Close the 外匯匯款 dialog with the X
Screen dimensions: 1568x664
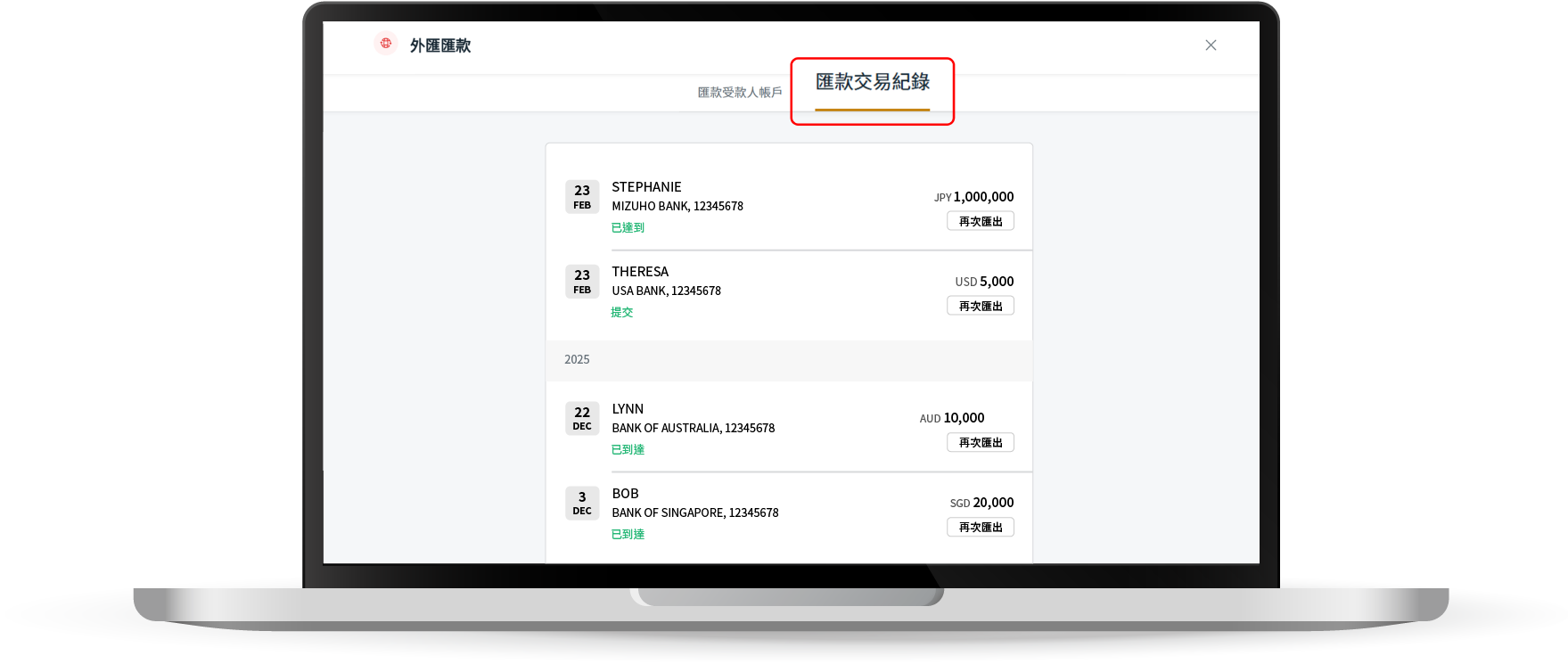(1211, 45)
